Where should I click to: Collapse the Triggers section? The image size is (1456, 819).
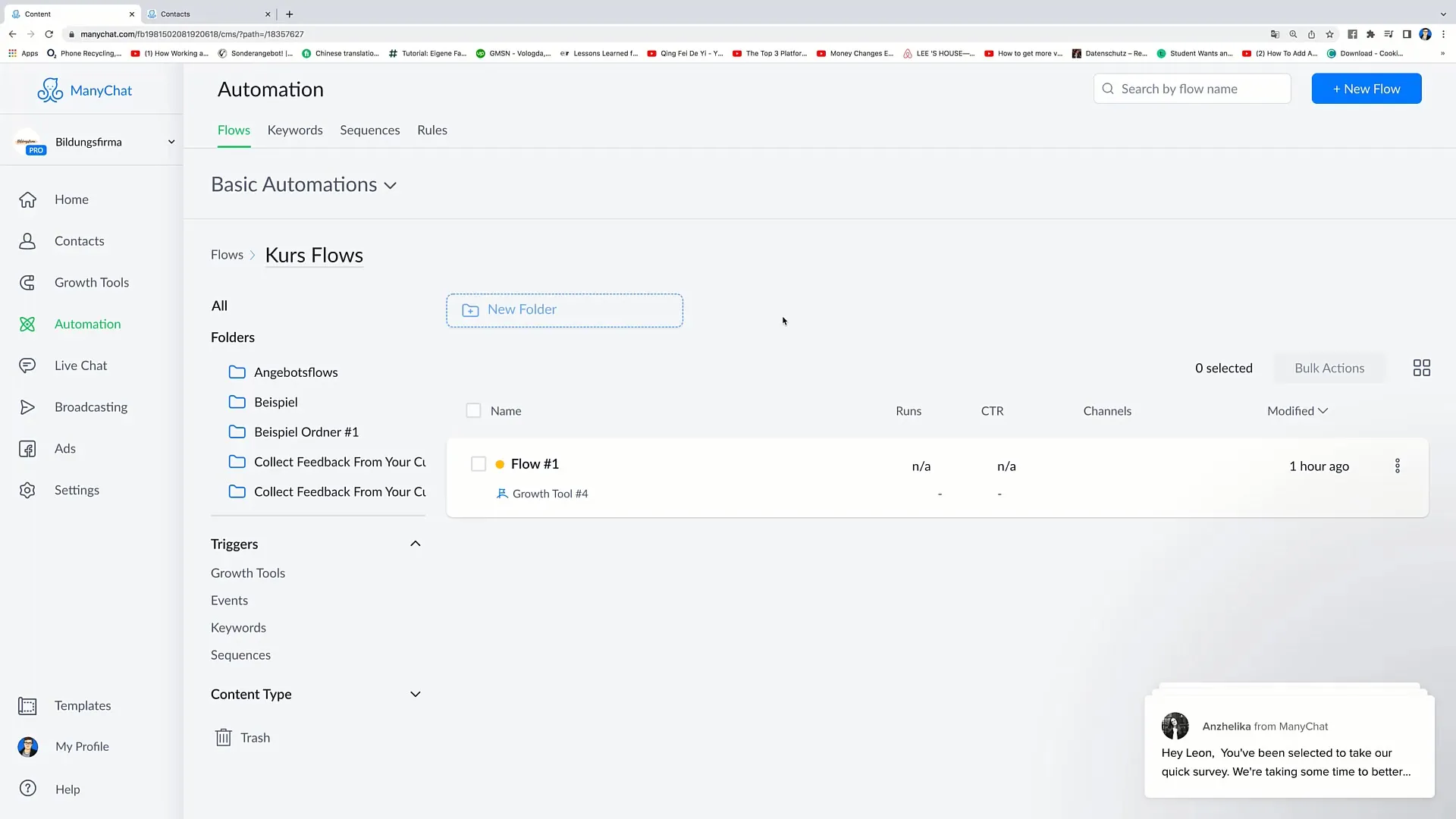click(x=416, y=544)
